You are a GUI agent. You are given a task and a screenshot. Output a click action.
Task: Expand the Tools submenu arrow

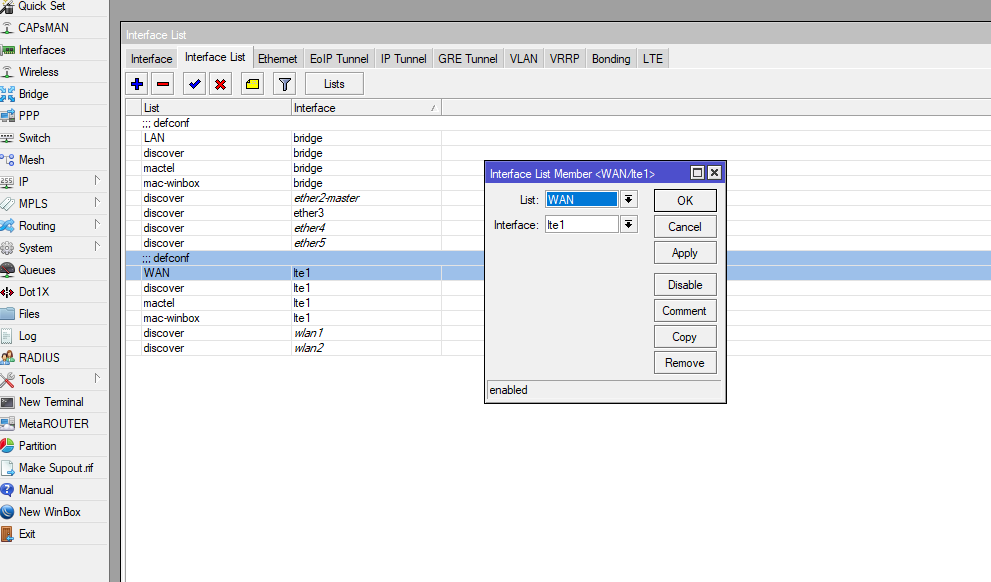coord(97,379)
